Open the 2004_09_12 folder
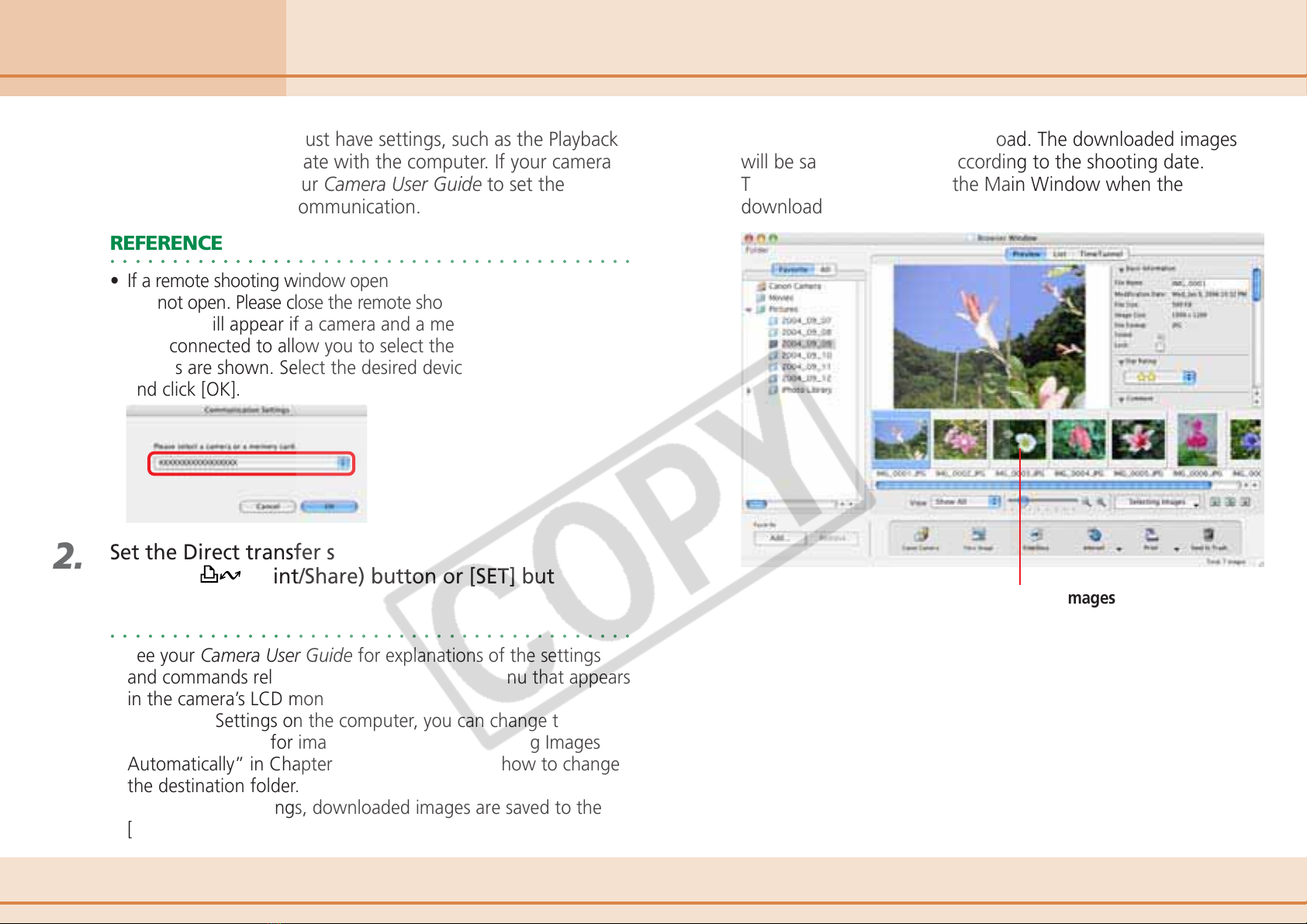 [800, 379]
